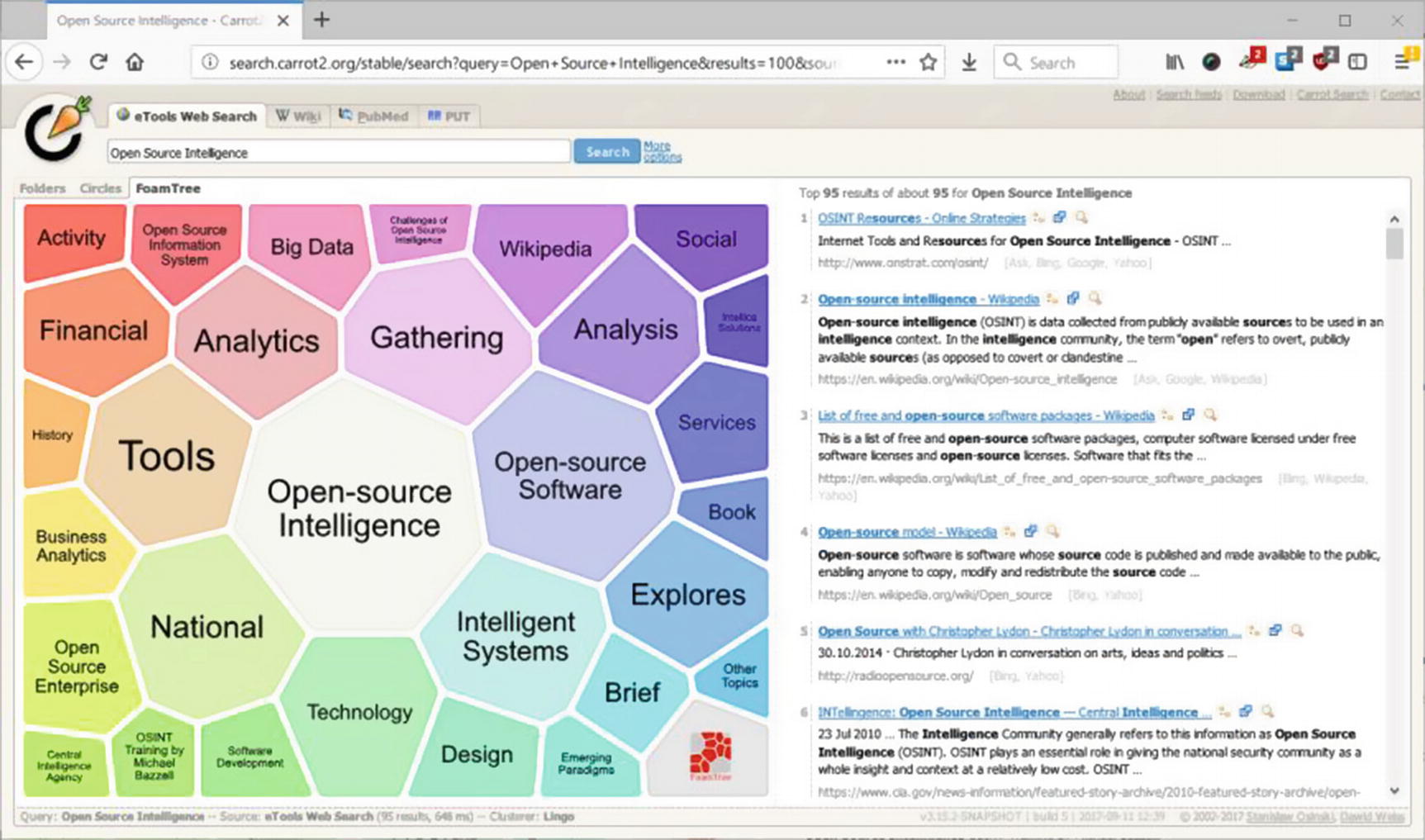Open a new tab with plus icon
This screenshot has height=840, width=1425.
click(x=321, y=20)
